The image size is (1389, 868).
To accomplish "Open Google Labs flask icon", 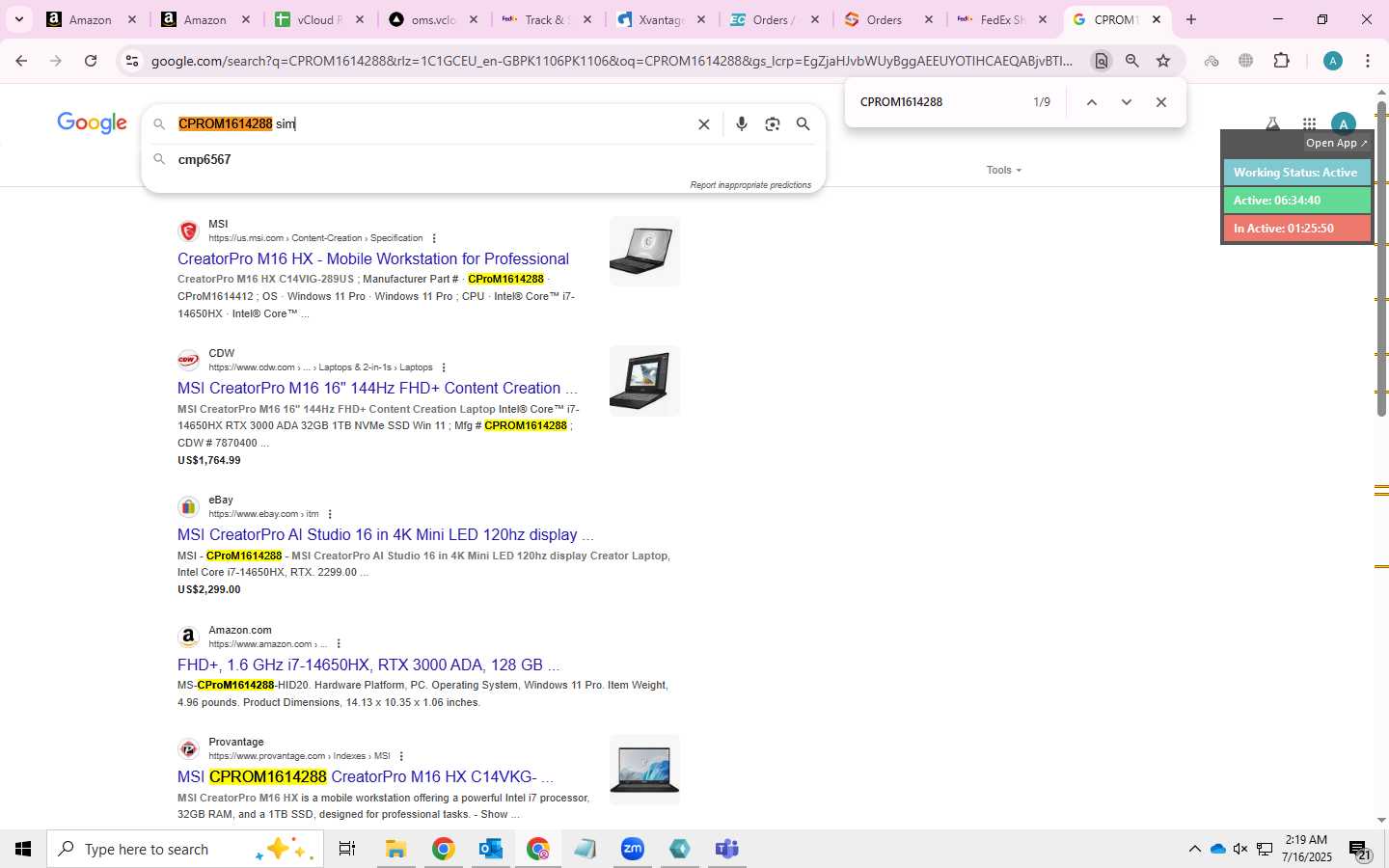I will 1272,122.
